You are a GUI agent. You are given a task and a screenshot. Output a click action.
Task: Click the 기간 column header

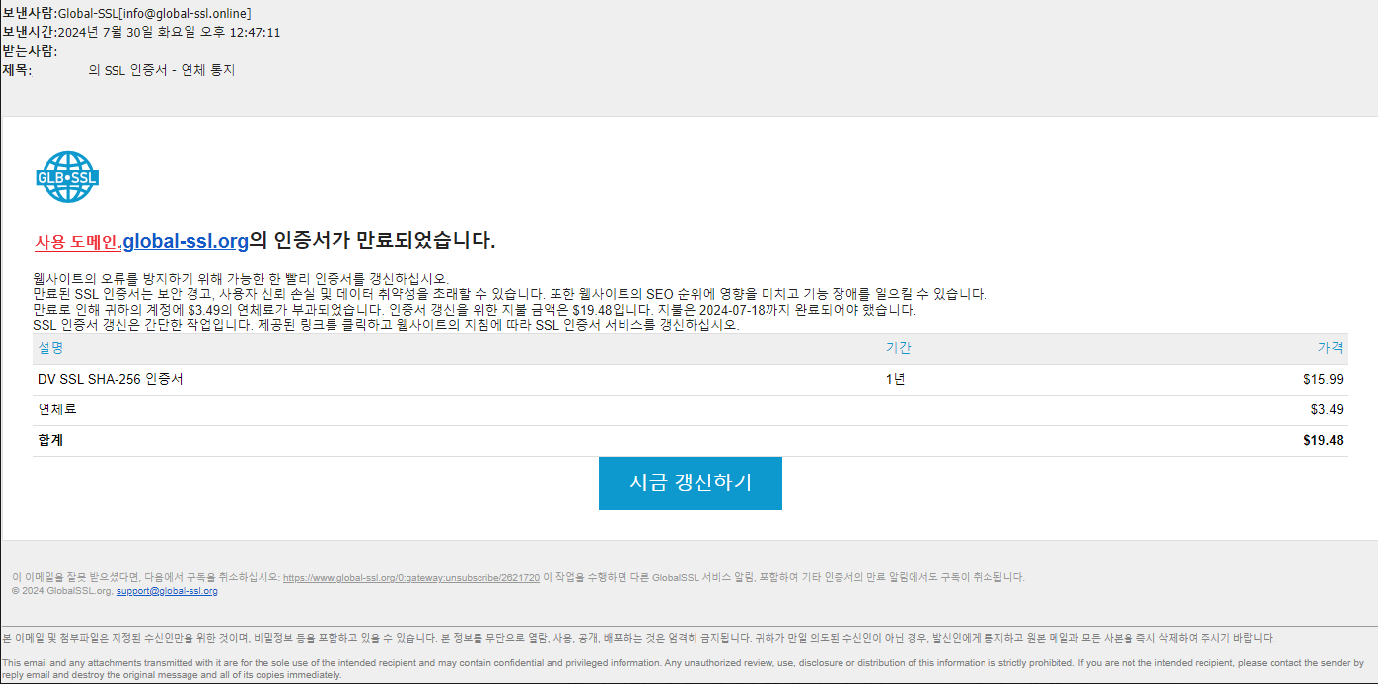[x=898, y=348]
